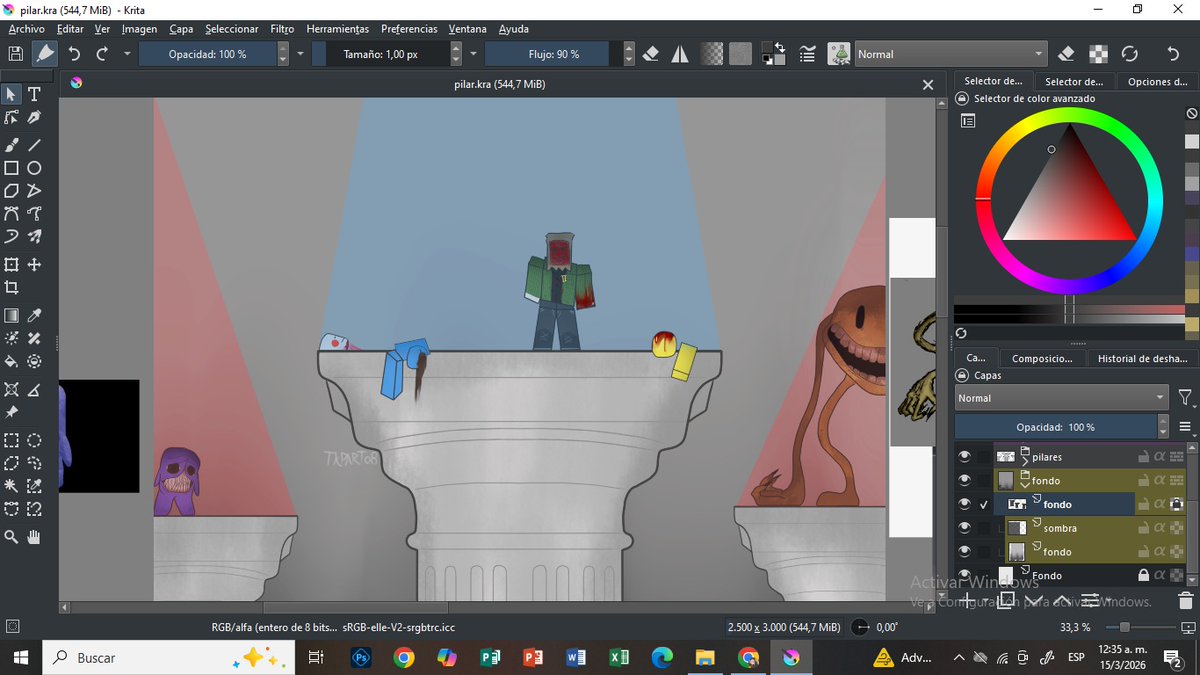
Task: Pick the Calligraphy tool
Action: point(34,117)
